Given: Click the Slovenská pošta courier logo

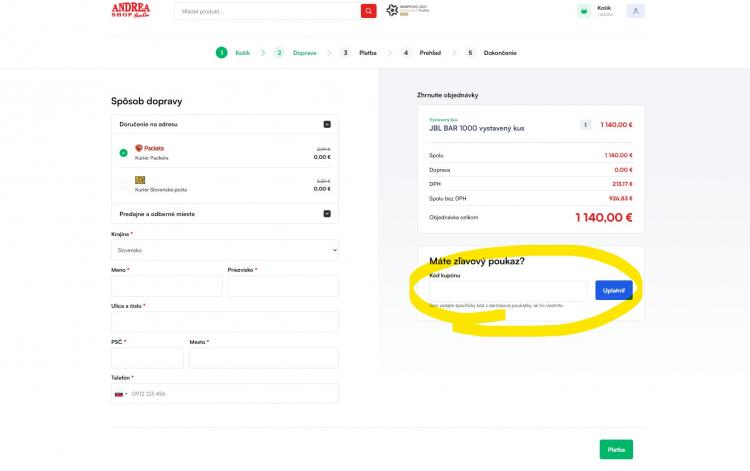Looking at the screenshot, I should 140,180.
